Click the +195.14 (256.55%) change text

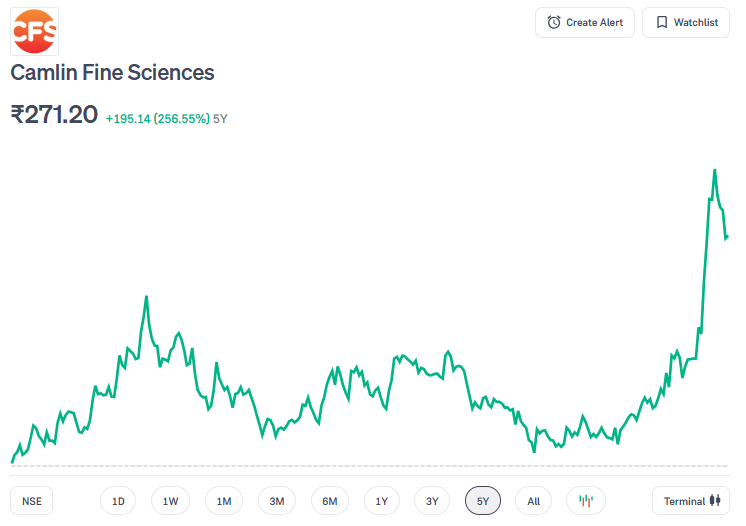(157, 118)
